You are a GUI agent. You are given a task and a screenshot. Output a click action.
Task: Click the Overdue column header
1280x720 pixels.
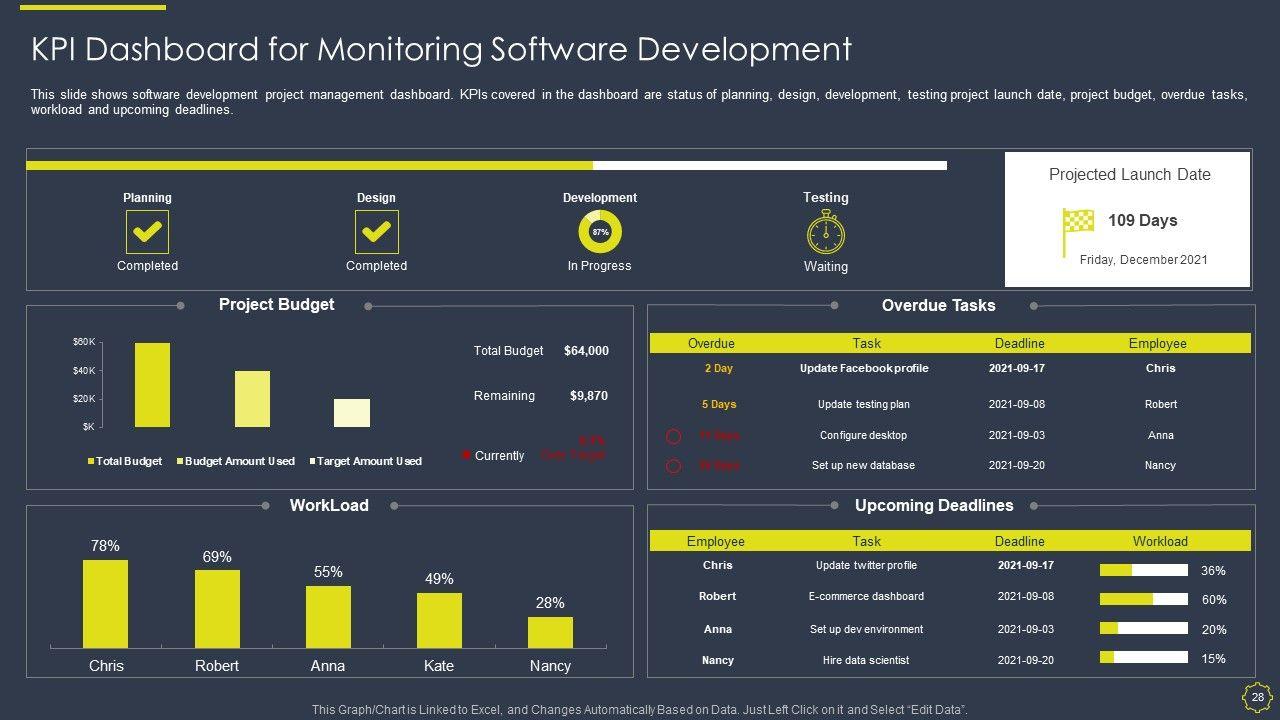pos(711,344)
